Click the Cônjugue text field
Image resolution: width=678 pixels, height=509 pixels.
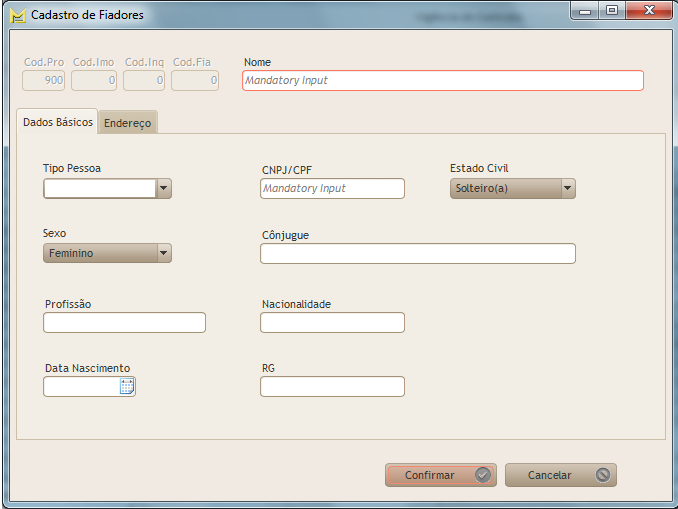(417, 254)
